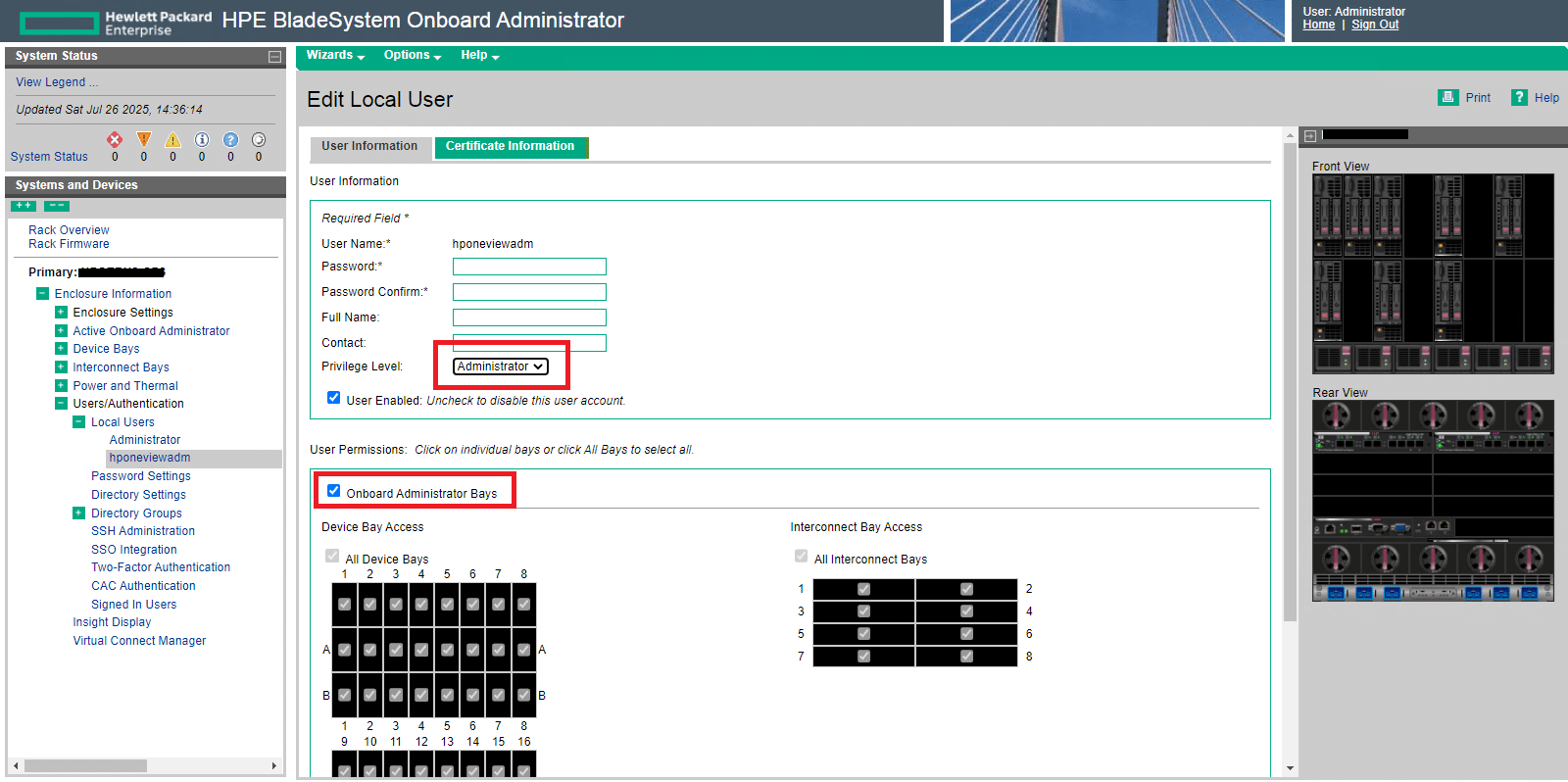Click the scroll down arrow of content pane
This screenshot has width=1568, height=782.
click(x=1290, y=768)
